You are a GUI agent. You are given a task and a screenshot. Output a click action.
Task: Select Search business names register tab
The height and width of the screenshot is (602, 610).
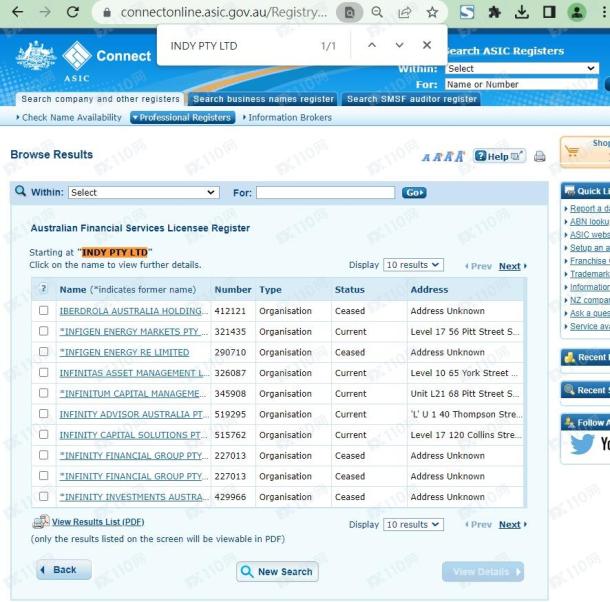[x=263, y=99]
